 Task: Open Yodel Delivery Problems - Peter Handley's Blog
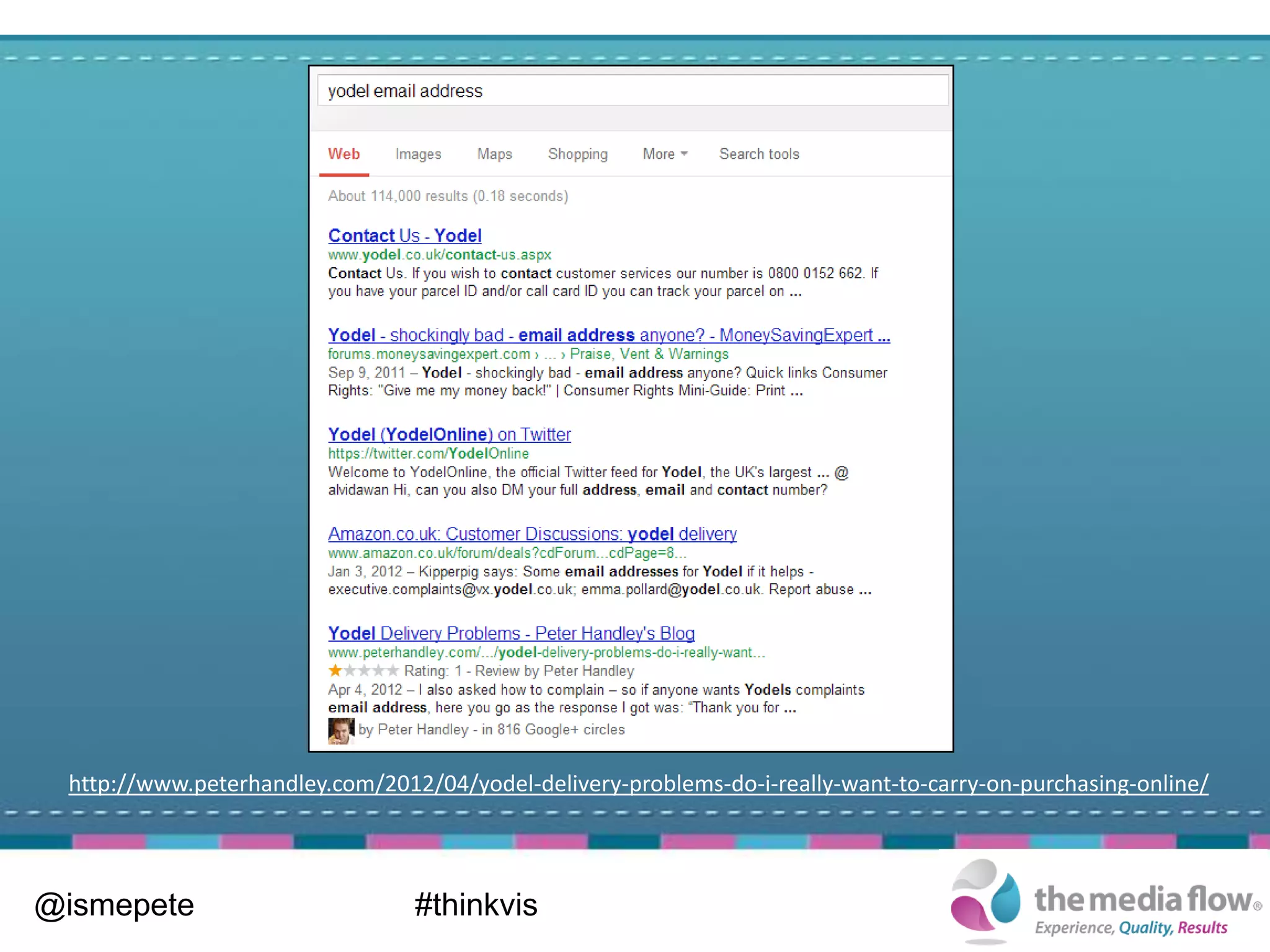[x=511, y=633]
